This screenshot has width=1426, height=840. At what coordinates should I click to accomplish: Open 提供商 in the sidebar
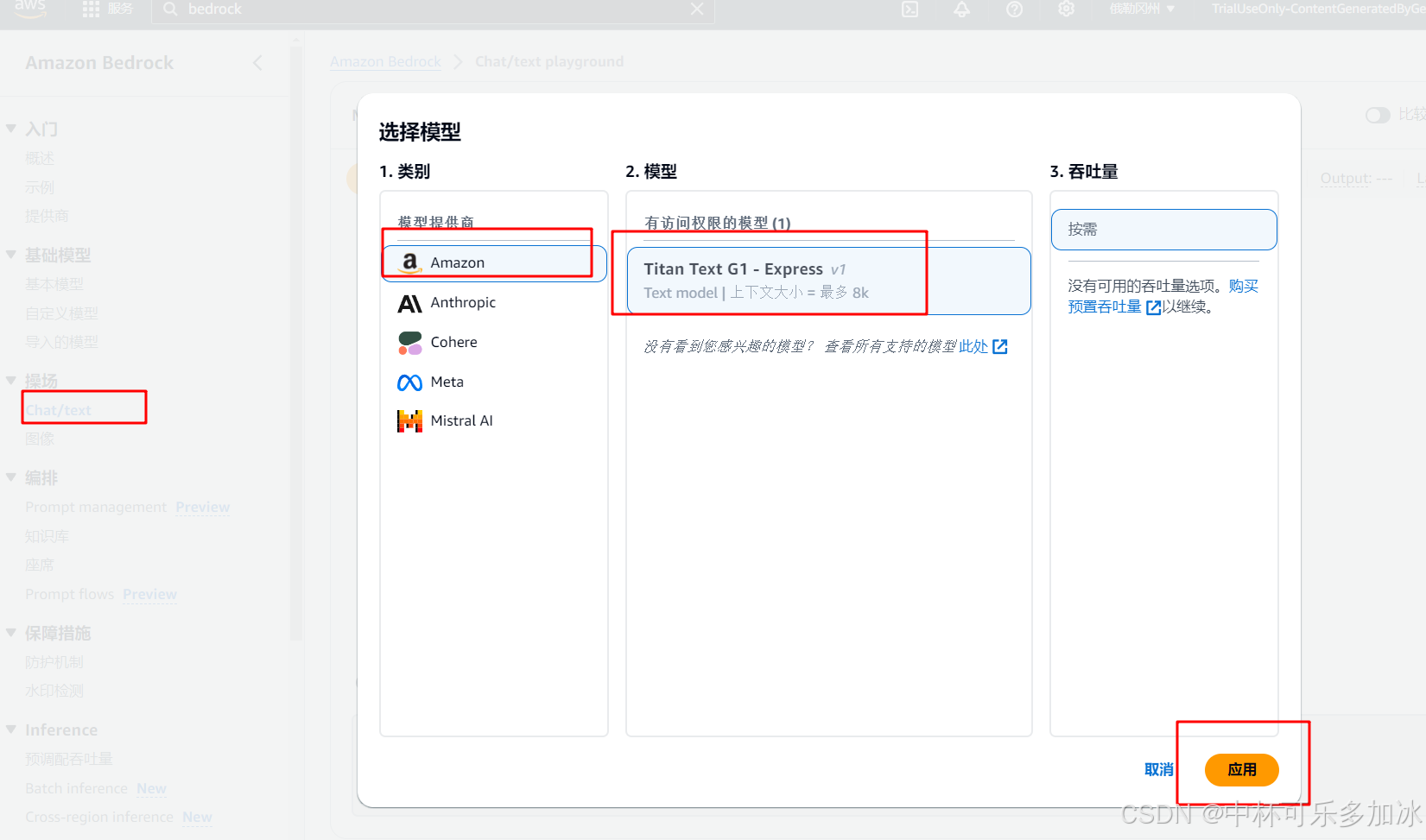pos(47,216)
